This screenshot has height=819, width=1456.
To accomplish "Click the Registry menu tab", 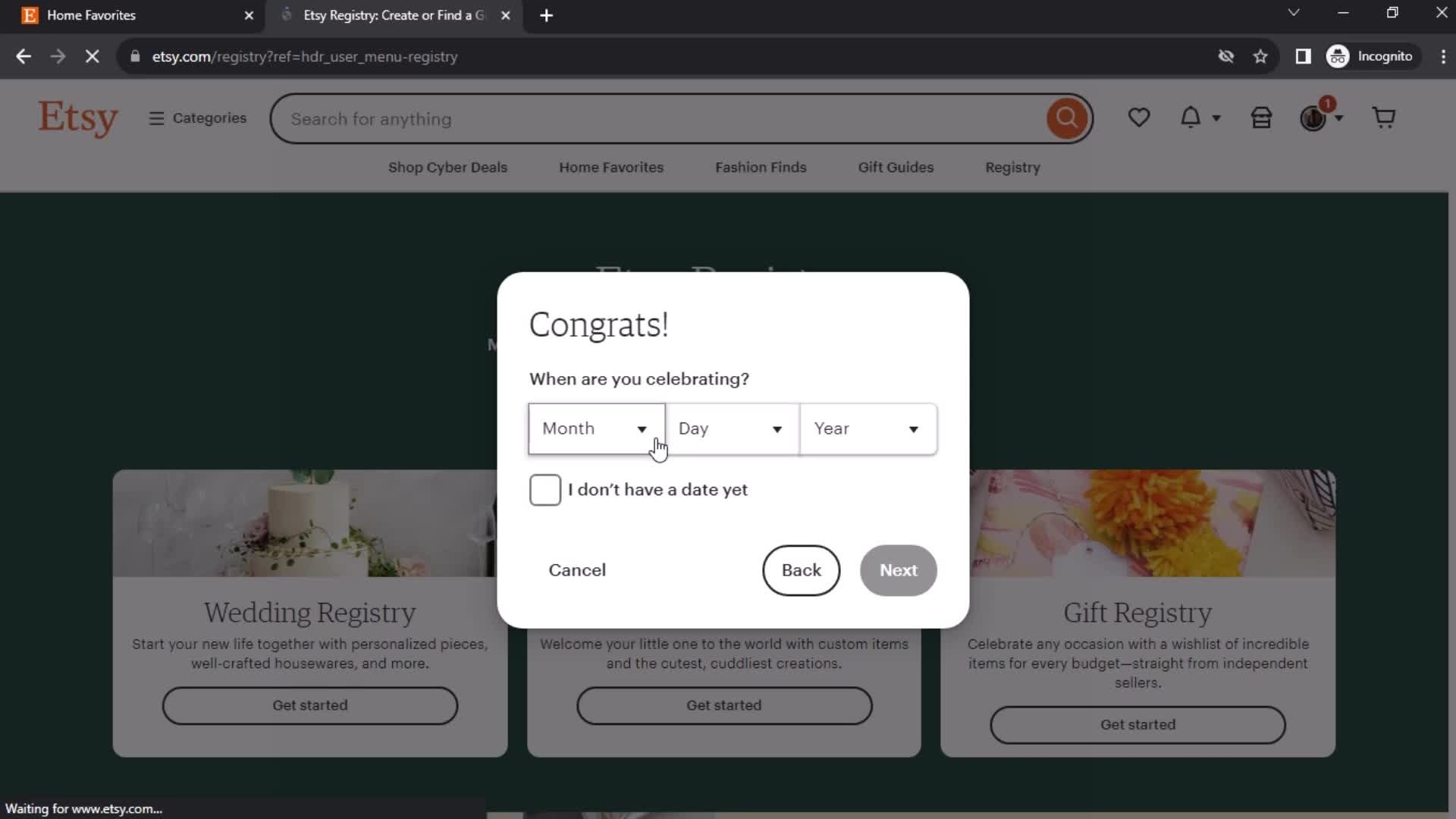I will tap(1013, 167).
